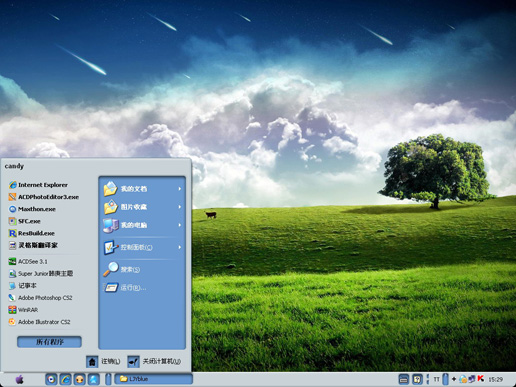This screenshot has width=516, height=387.
Task: Click the blue and orange globe tray icon
Action: coord(463,379)
